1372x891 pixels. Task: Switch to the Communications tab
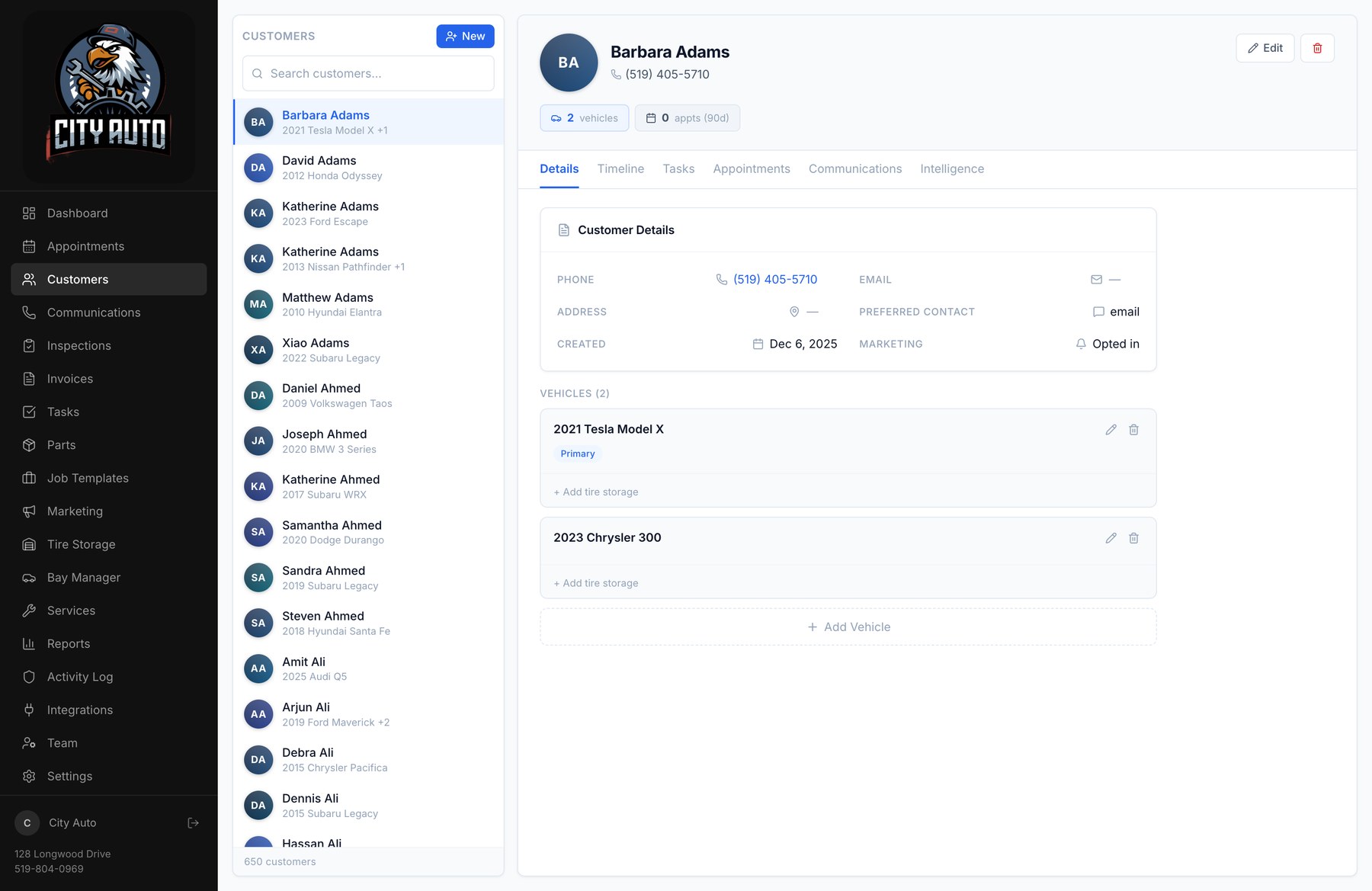click(855, 169)
